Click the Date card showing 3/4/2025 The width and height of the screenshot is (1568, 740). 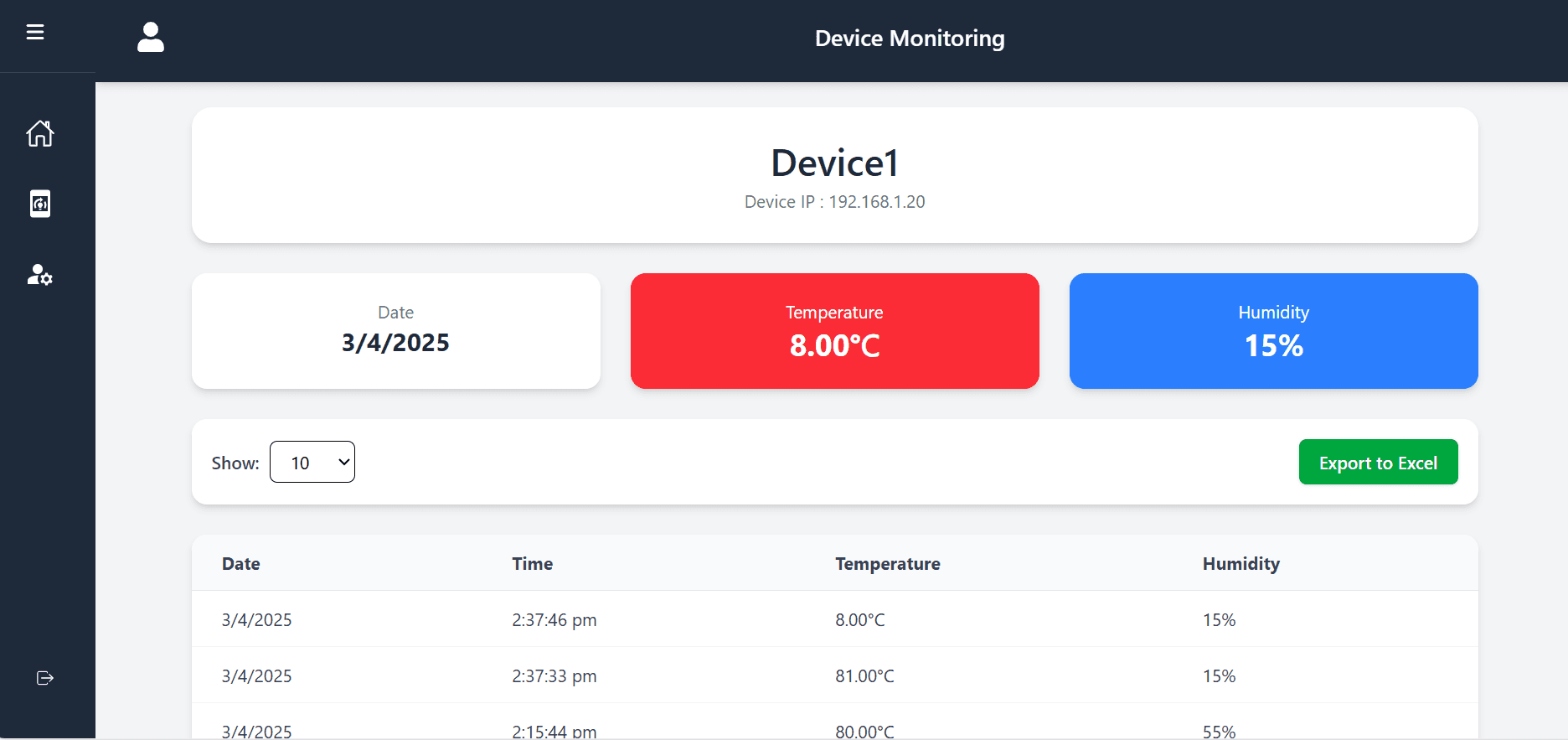click(396, 331)
